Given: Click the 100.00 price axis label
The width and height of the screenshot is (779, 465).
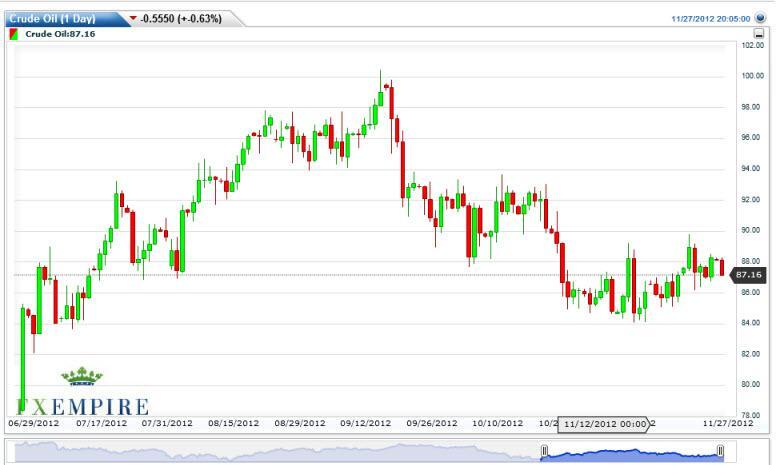Looking at the screenshot, I should click(752, 75).
